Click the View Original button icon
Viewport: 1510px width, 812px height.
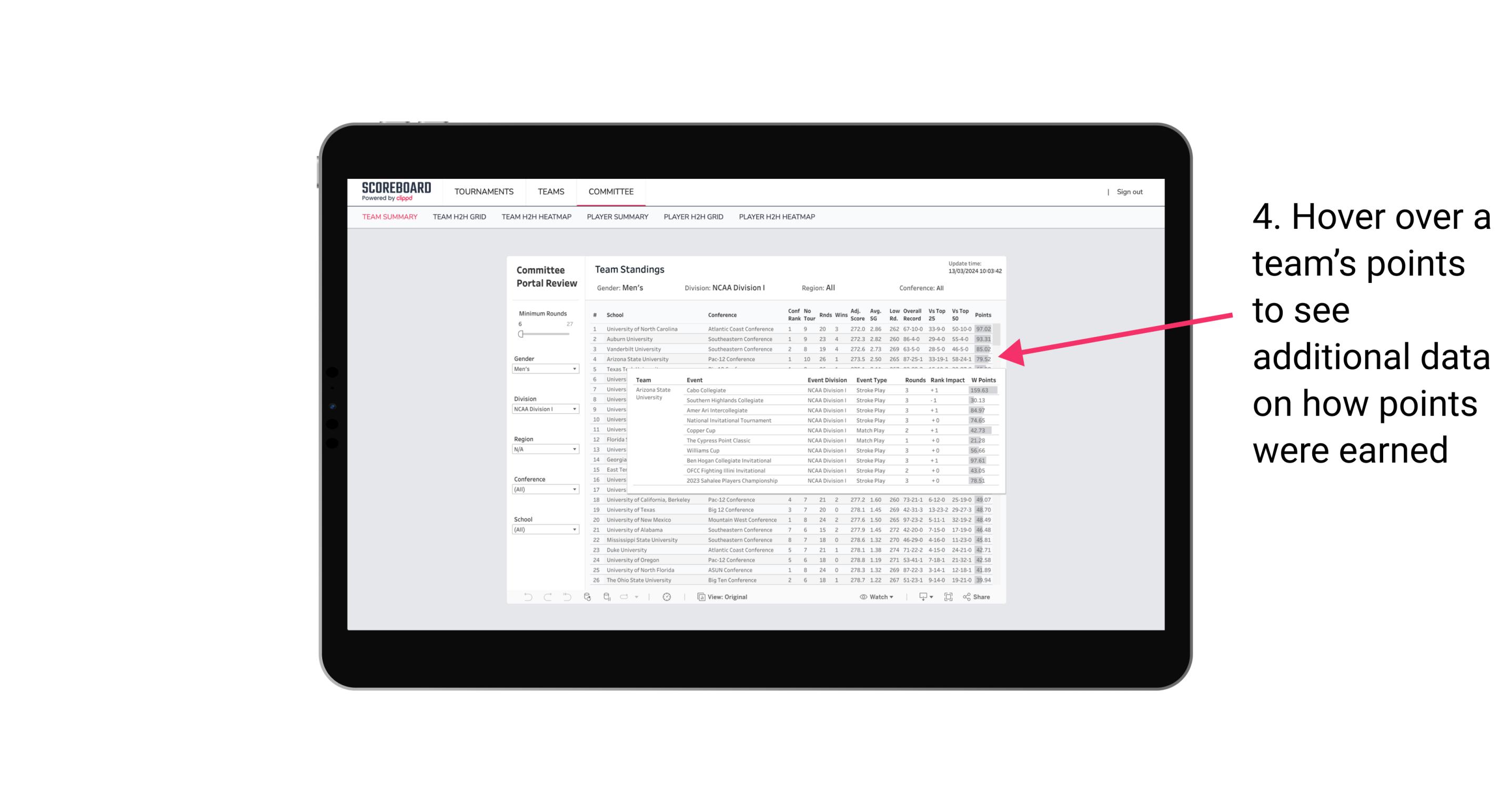[x=700, y=597]
